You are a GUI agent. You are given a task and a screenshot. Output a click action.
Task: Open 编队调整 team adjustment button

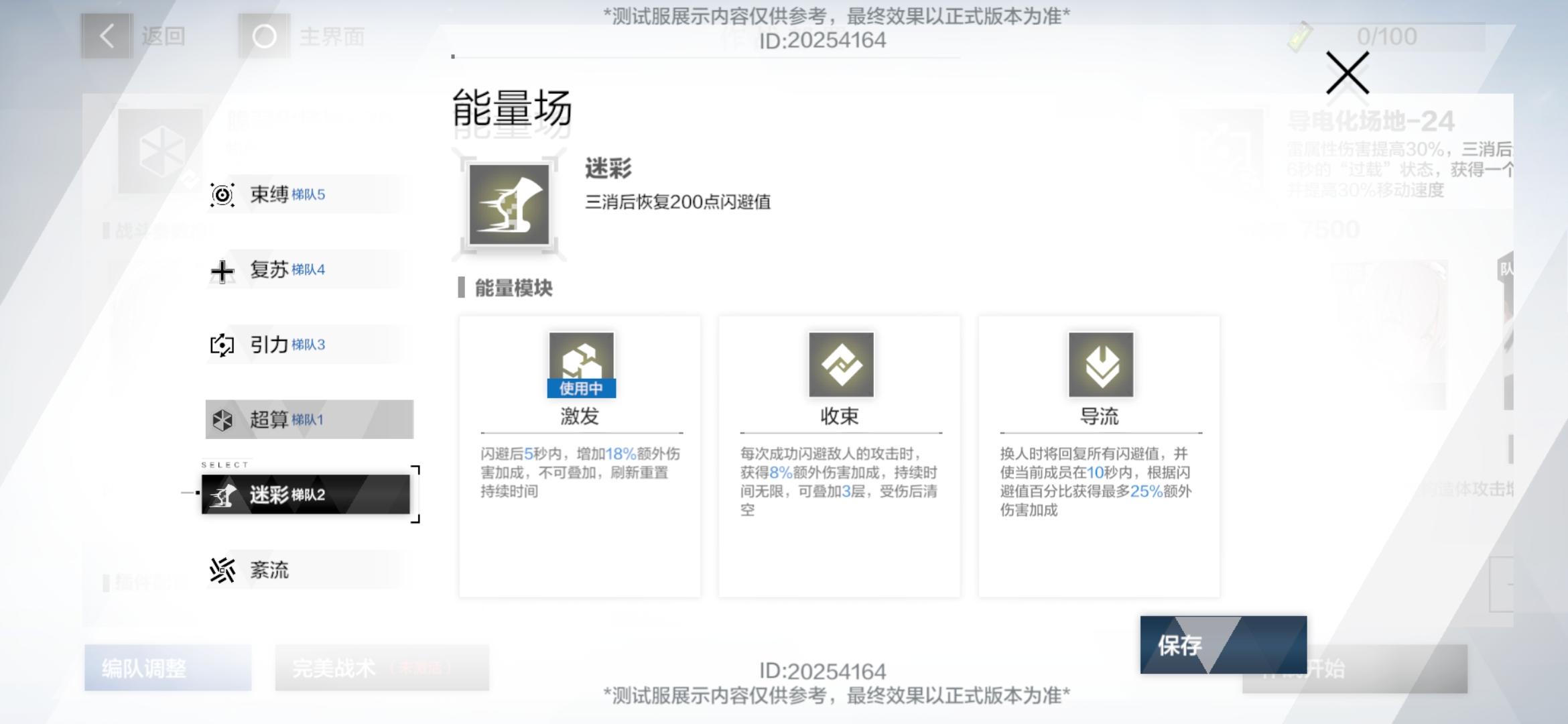tap(168, 668)
